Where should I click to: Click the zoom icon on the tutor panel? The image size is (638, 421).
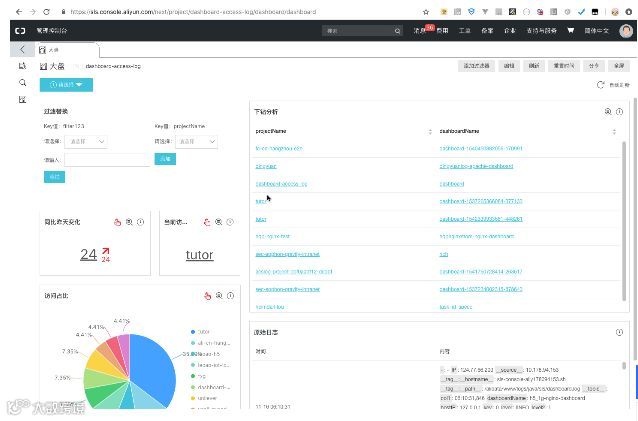tap(218, 222)
